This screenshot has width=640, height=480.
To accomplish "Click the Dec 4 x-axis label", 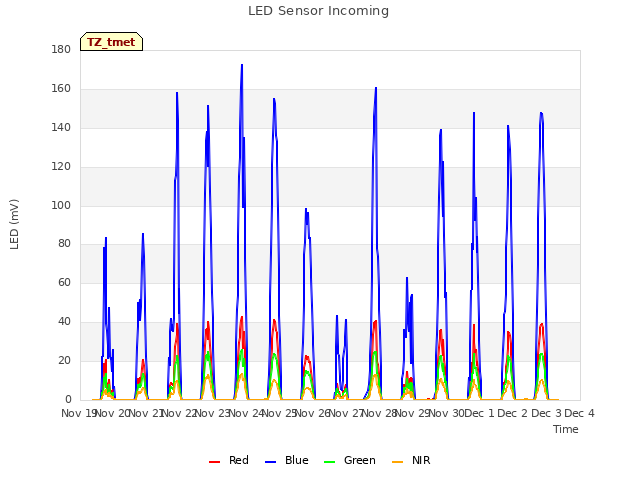I will 579,413.
